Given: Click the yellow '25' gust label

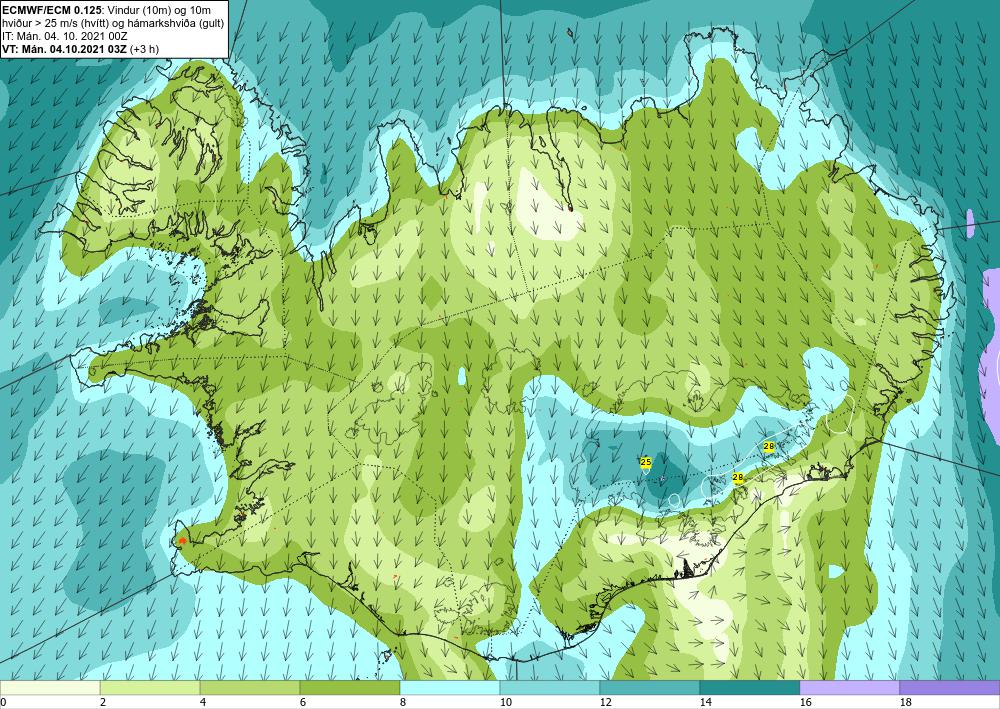Looking at the screenshot, I should point(645,462).
